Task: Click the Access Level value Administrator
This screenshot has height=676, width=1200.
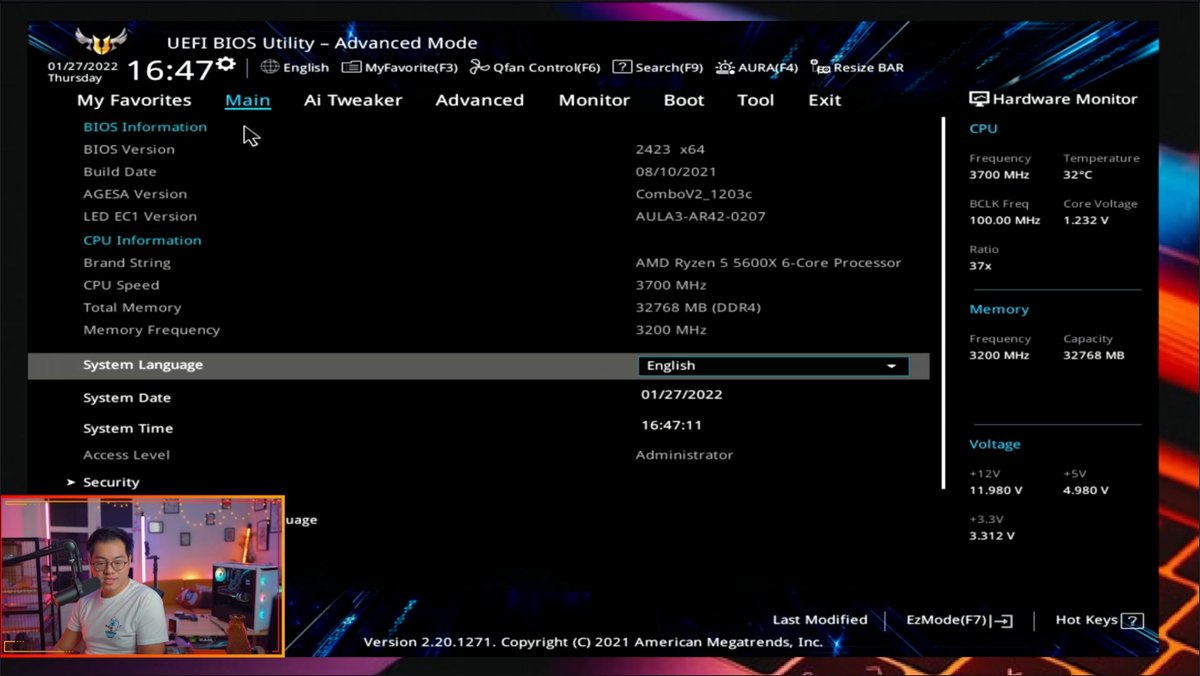Action: (684, 455)
